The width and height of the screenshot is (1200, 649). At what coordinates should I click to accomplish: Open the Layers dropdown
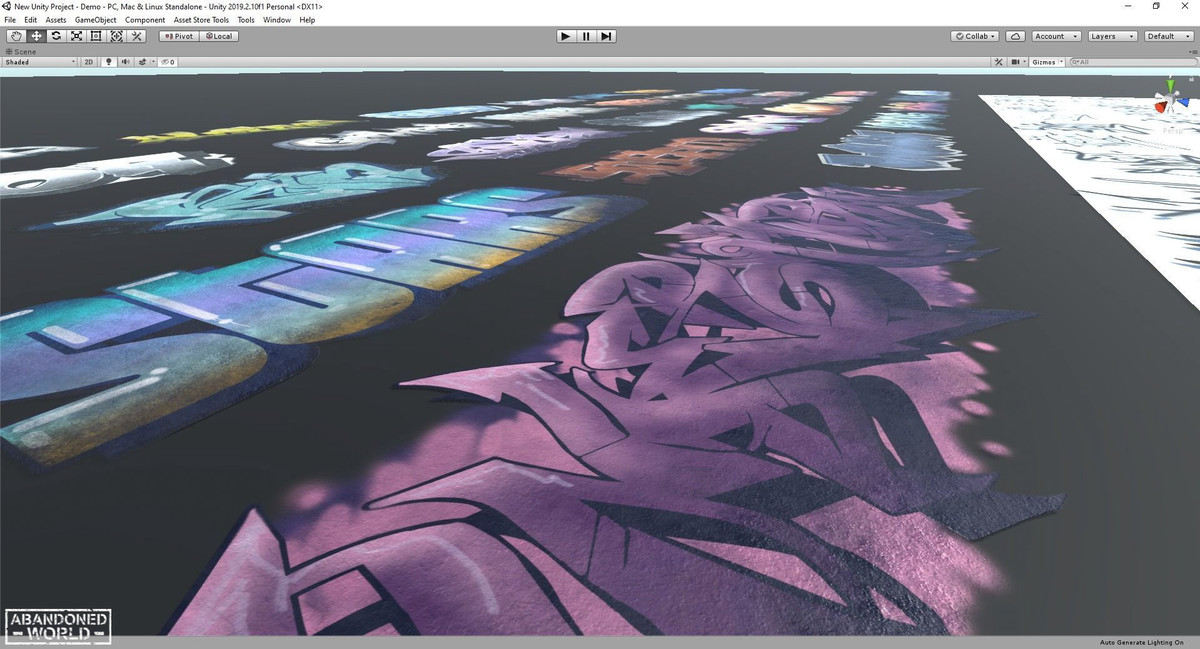[x=1112, y=36]
